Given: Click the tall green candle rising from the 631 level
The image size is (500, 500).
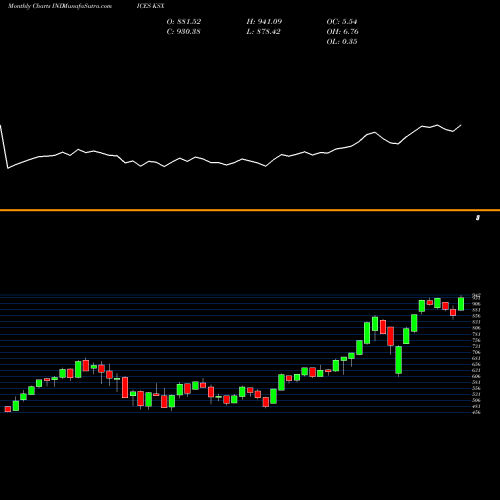Looking at the screenshot, I should [398, 360].
